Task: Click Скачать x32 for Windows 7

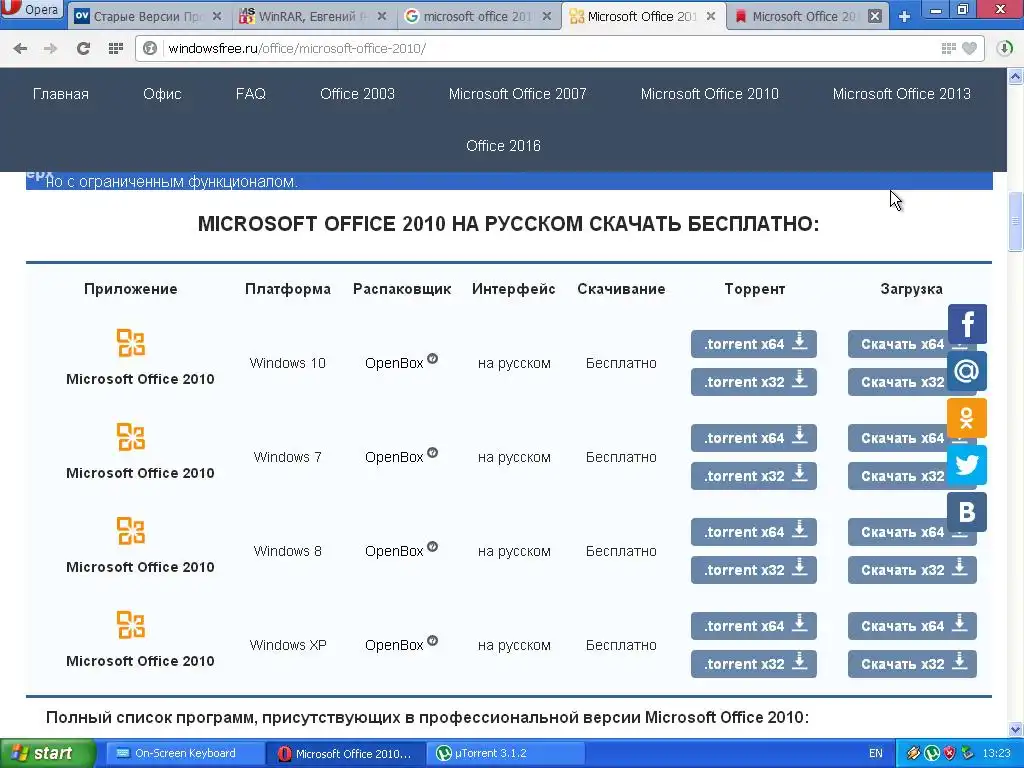Action: tap(898, 476)
